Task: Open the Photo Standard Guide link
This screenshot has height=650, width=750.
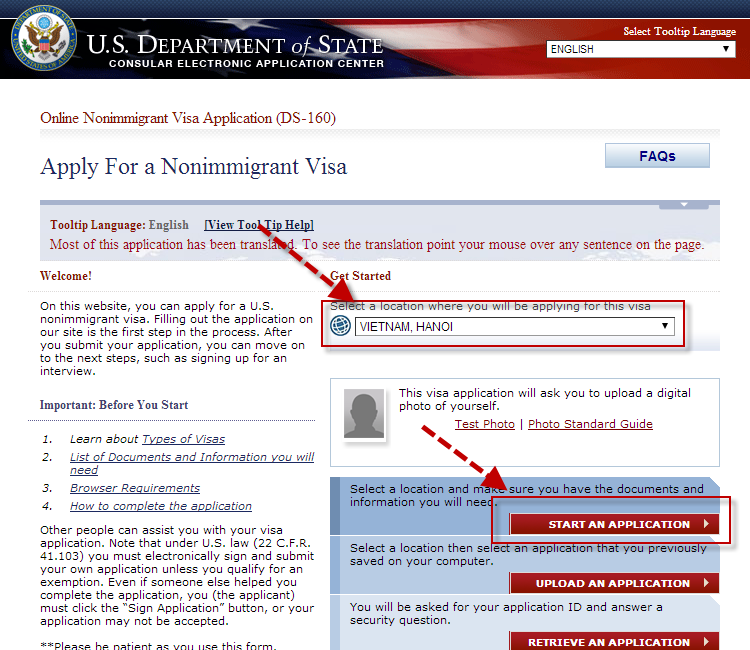Action: click(590, 424)
